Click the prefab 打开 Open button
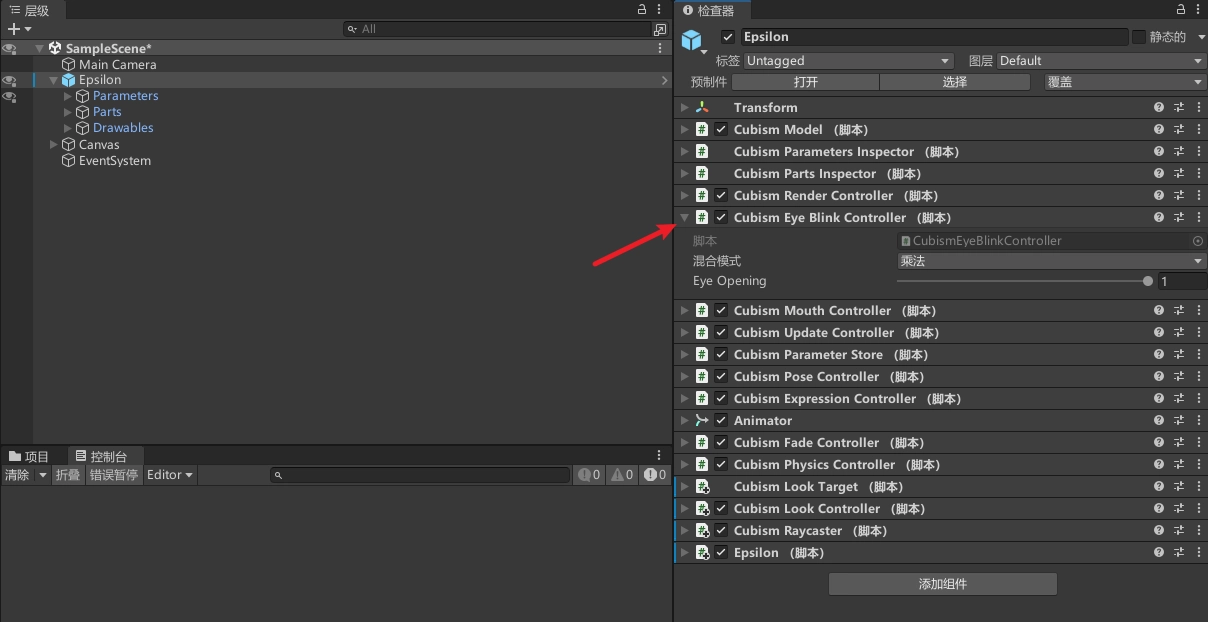 tap(805, 82)
